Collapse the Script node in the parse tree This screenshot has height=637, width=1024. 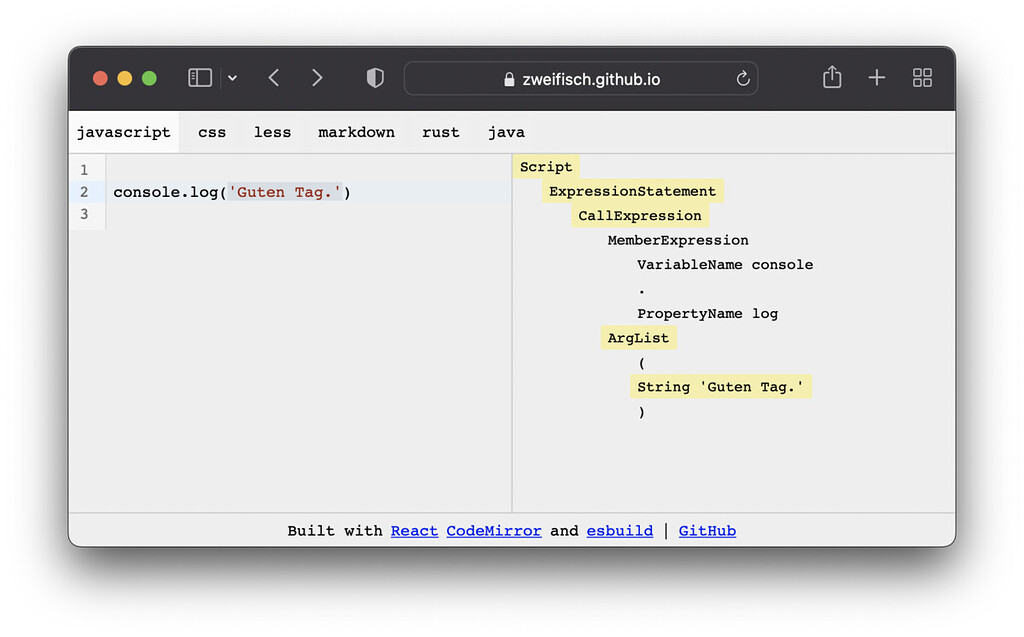546,167
